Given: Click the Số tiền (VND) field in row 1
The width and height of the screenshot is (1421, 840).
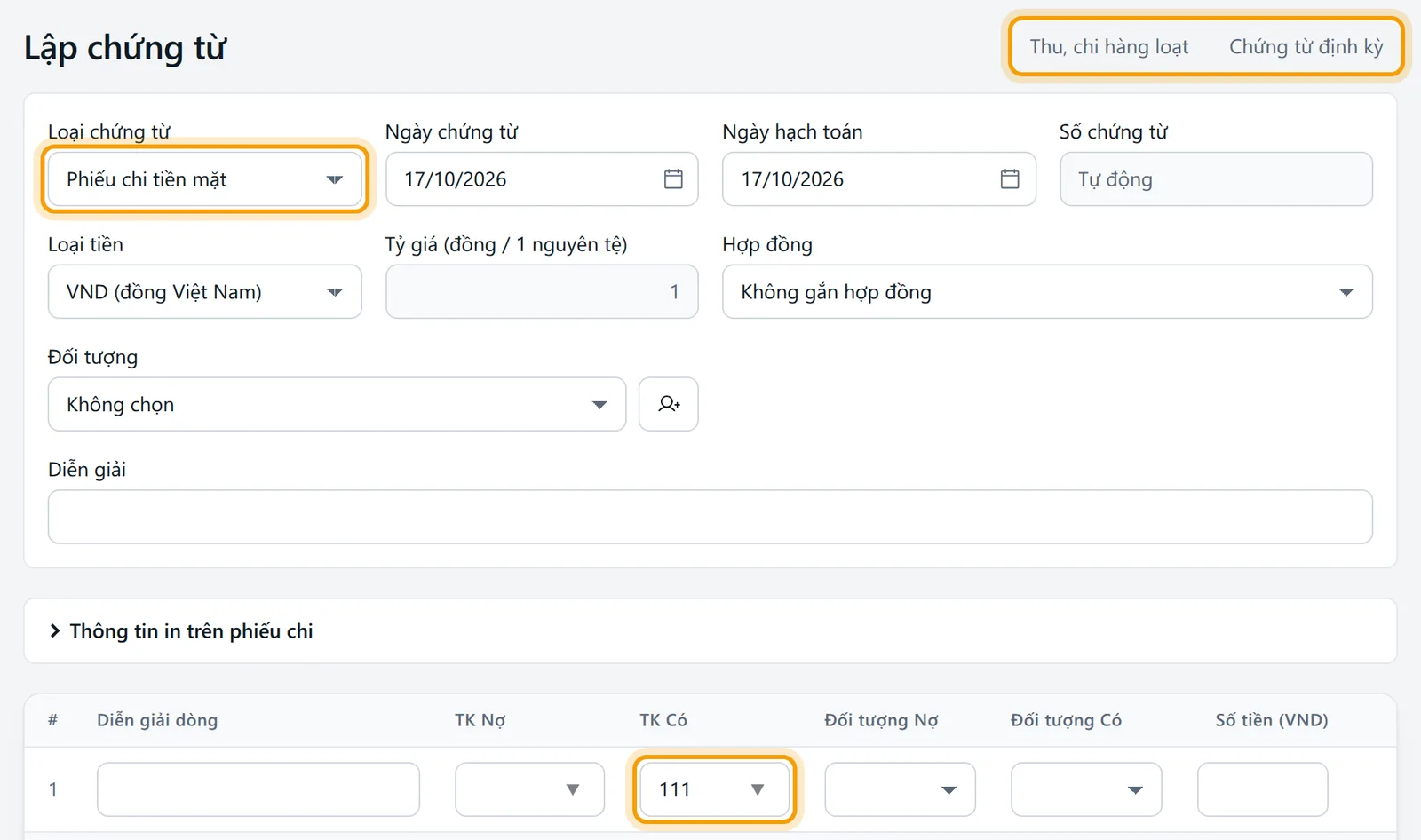Looking at the screenshot, I should click(x=1262, y=789).
